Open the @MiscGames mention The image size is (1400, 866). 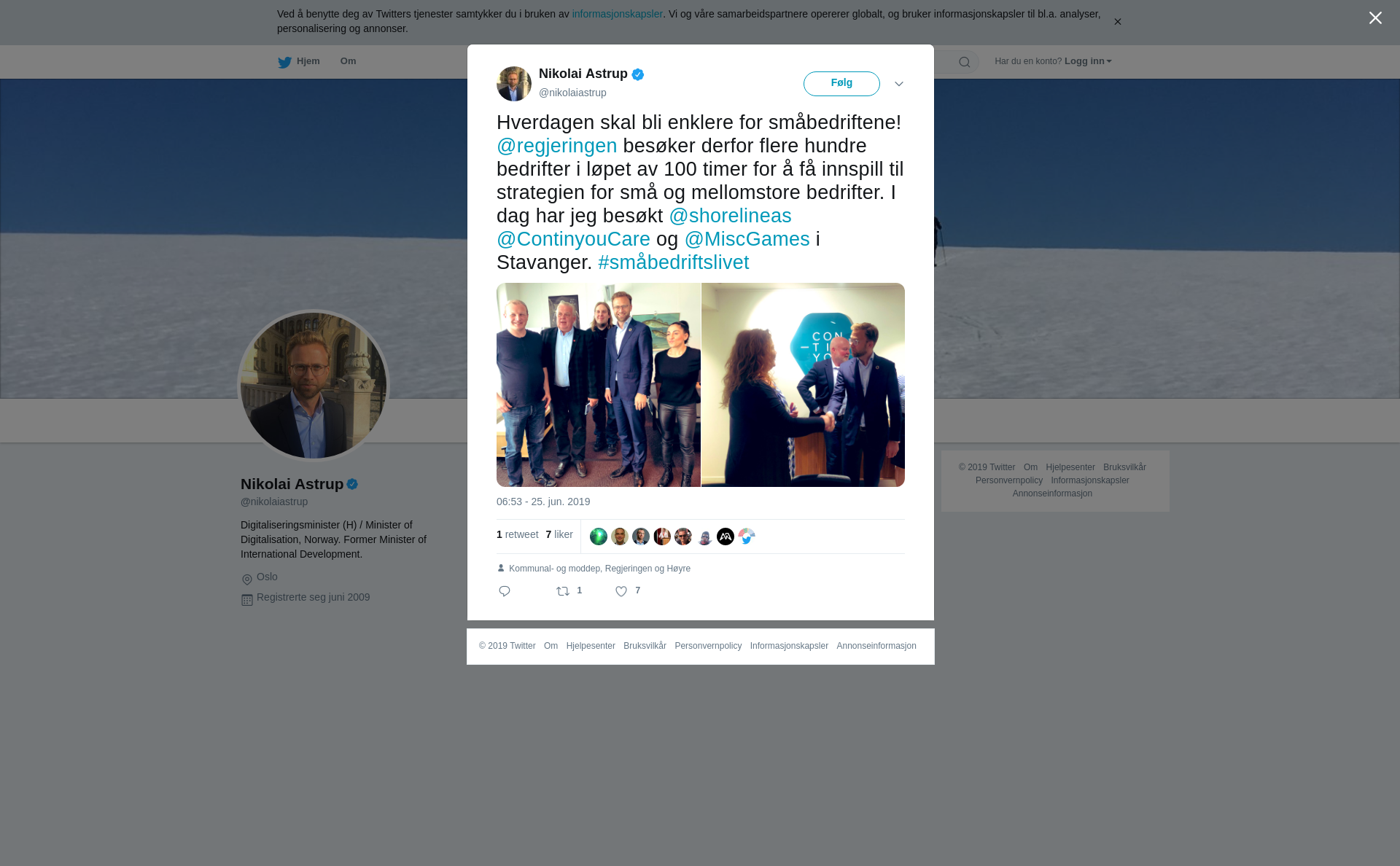747,239
